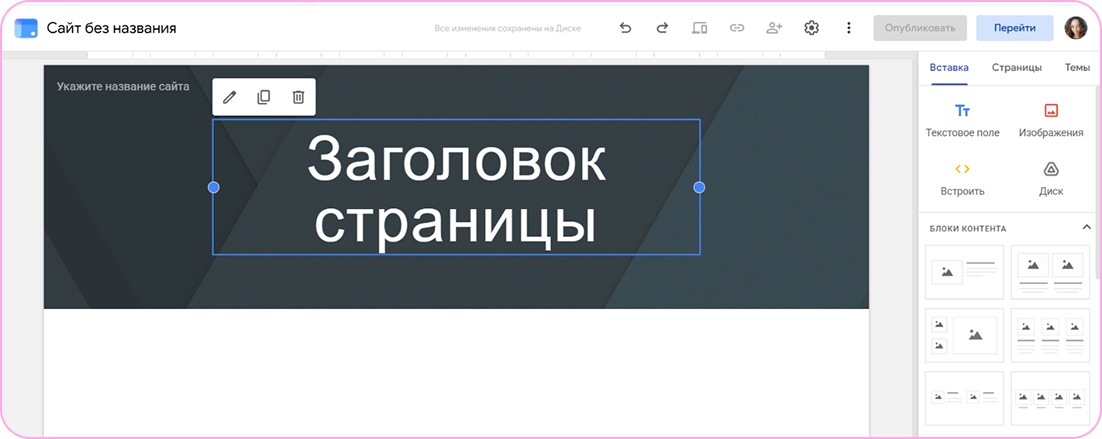The width and height of the screenshot is (1102, 439).
Task: Click the trash delete icon above heading
Action: pyautogui.click(x=298, y=97)
